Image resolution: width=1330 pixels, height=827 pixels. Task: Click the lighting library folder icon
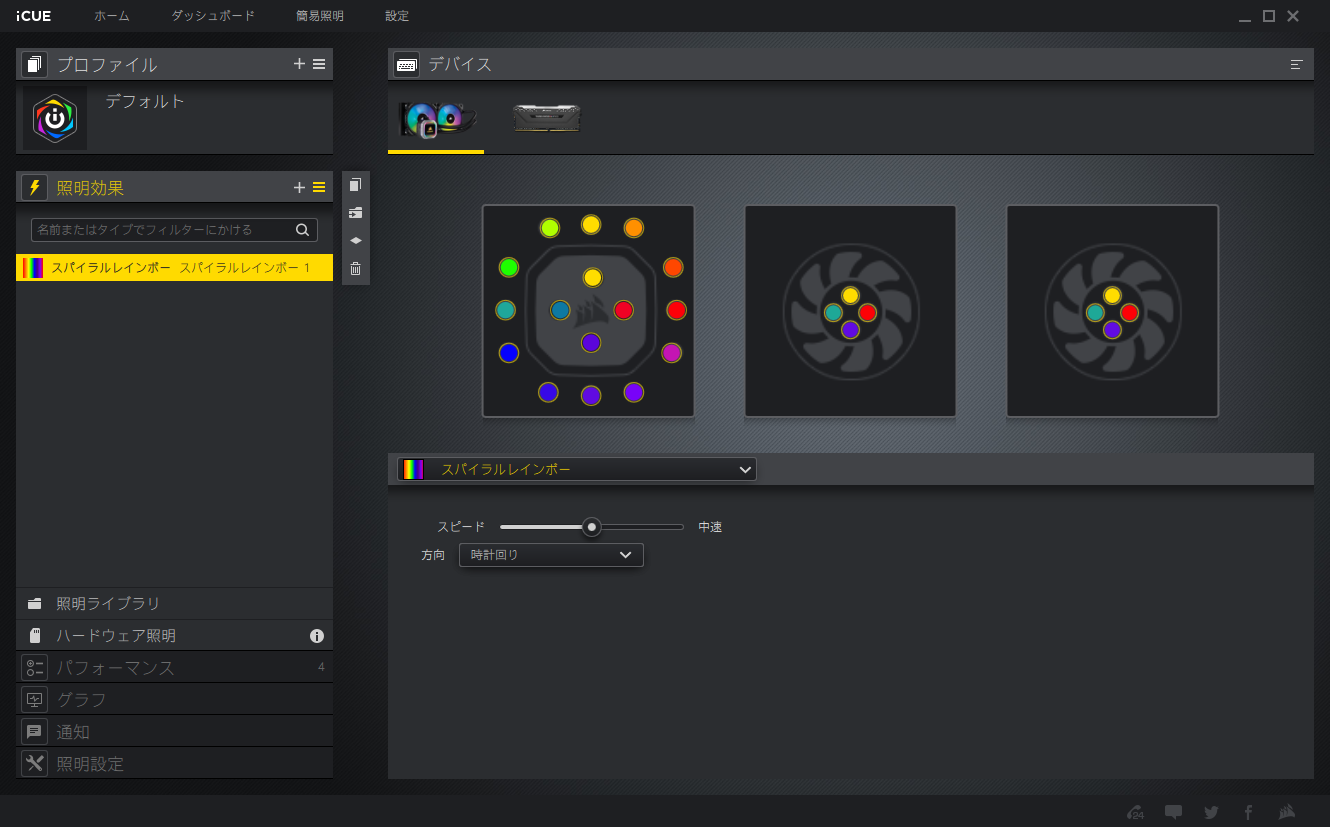[x=35, y=604]
